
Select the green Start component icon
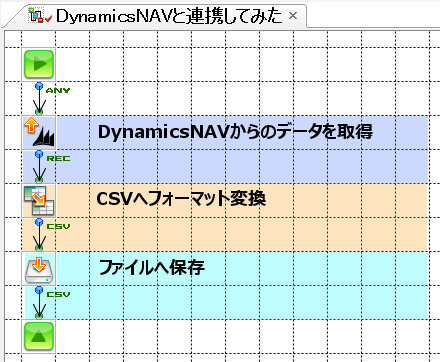click(39, 64)
